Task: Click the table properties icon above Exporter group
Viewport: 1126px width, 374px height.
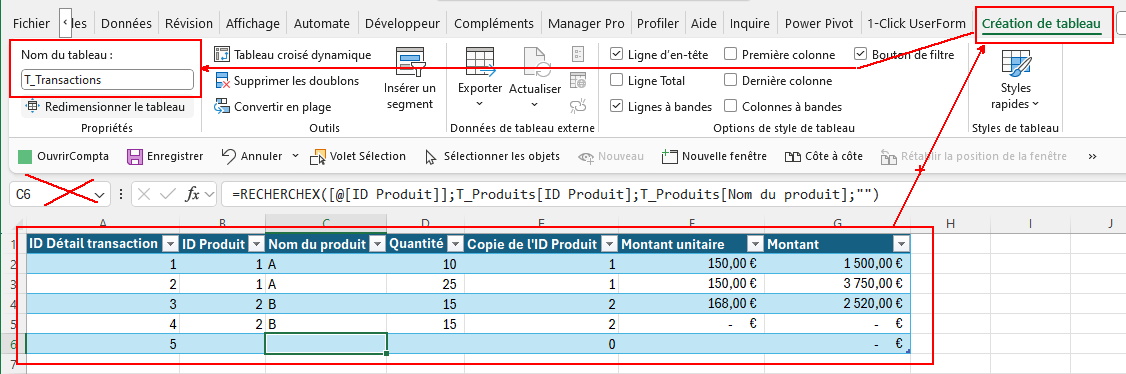Action: (577, 55)
